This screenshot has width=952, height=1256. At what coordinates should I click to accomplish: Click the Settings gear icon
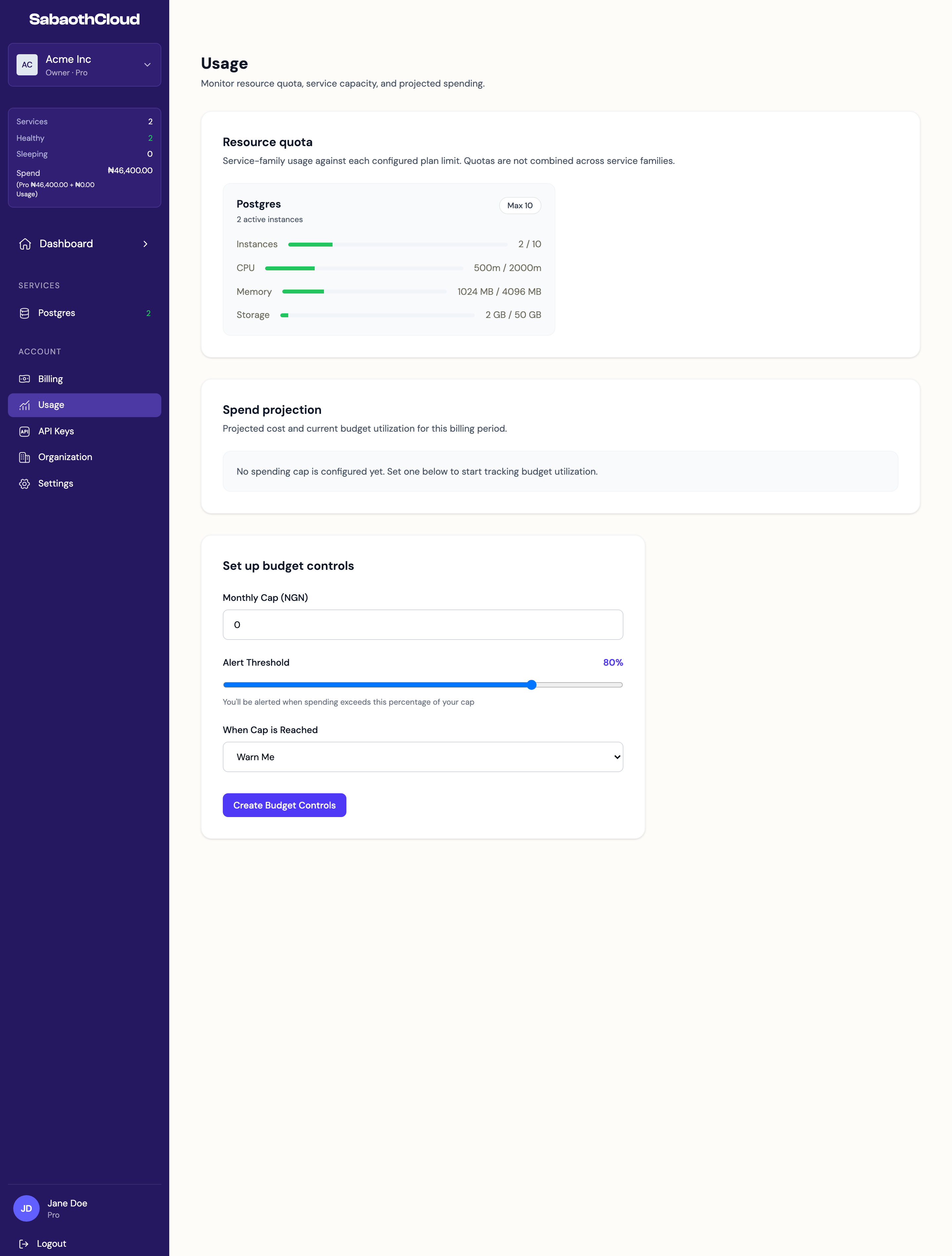click(24, 484)
